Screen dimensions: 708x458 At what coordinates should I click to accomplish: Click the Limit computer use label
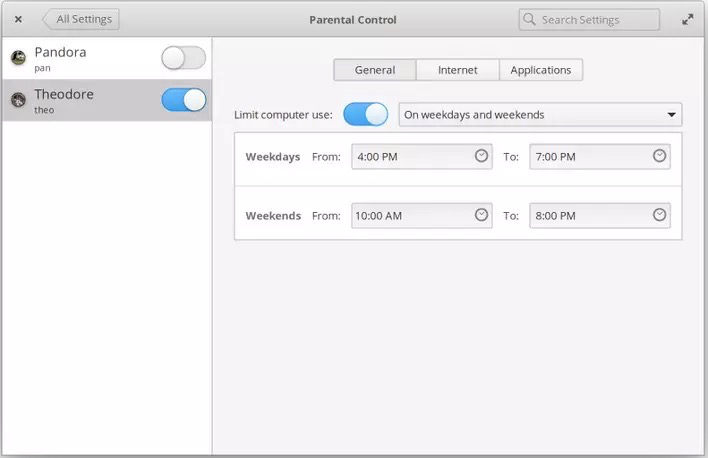click(283, 115)
